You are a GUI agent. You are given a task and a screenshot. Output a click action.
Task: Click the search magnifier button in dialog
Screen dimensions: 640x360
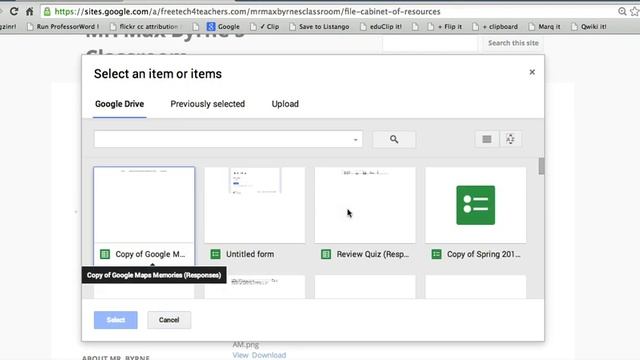[394, 139]
